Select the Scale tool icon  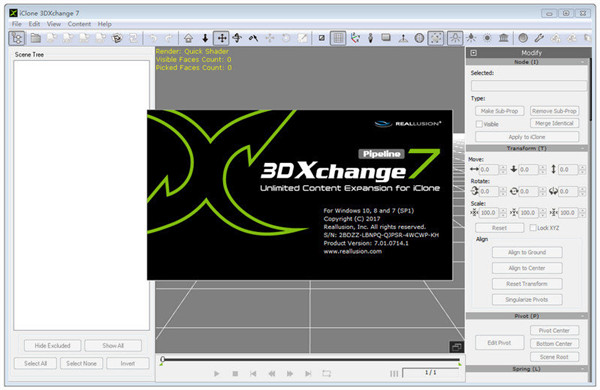click(x=253, y=38)
